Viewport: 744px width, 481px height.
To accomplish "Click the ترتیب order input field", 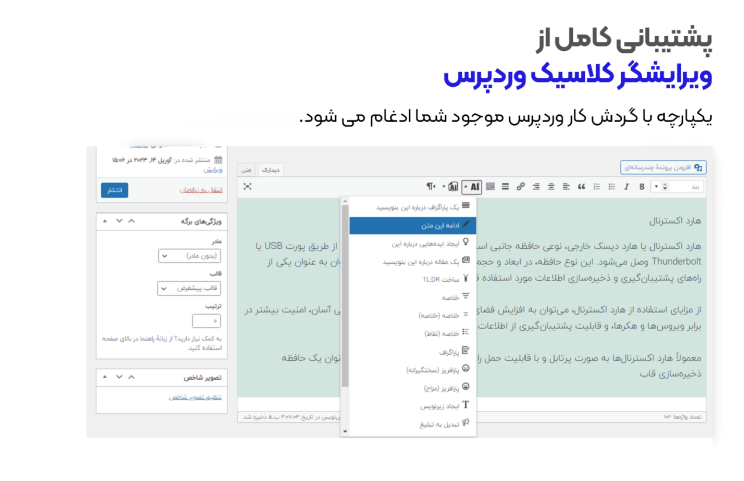I will (x=206, y=321).
